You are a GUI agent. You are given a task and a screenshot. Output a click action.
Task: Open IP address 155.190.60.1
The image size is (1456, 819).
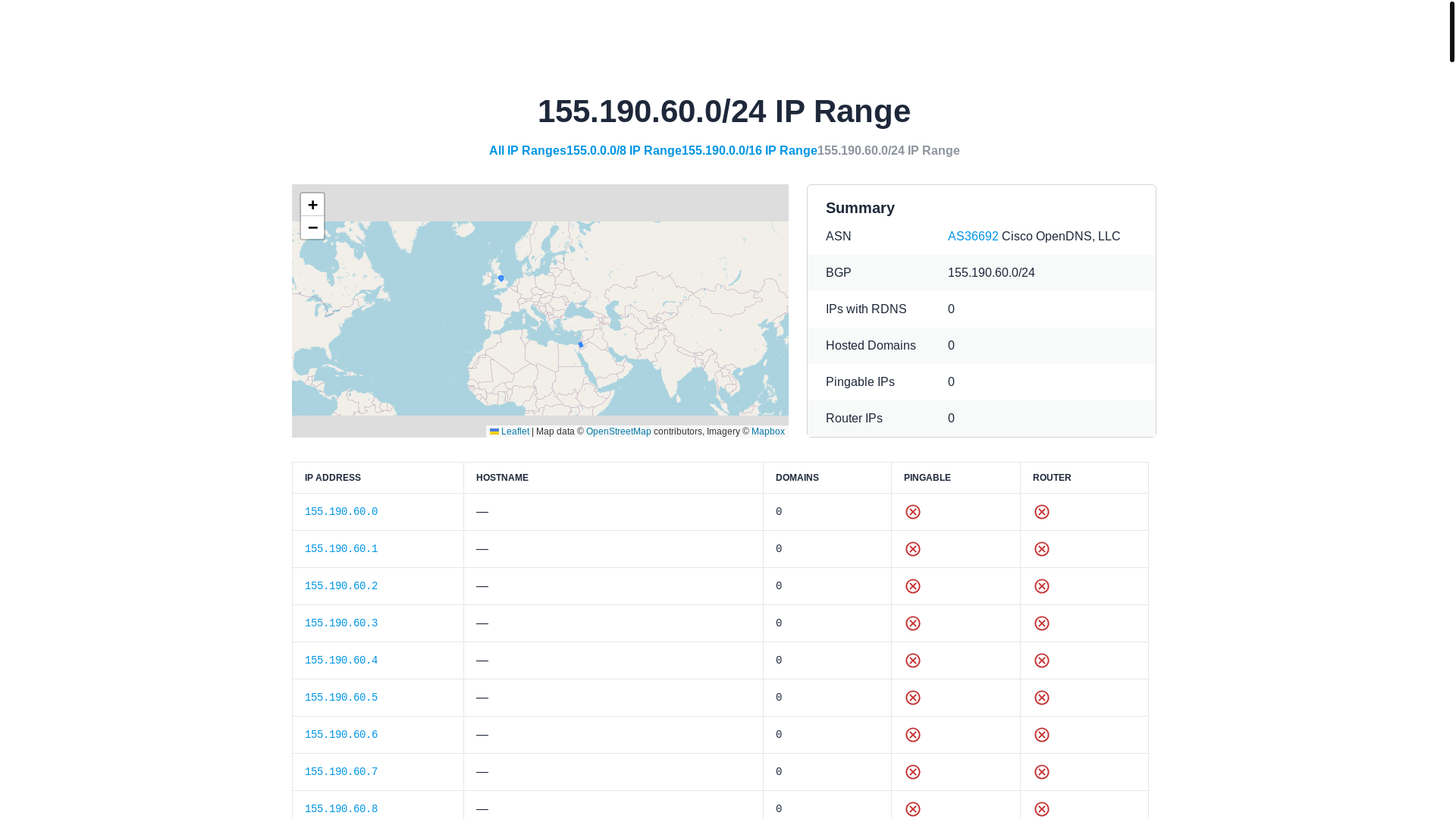pos(341,549)
